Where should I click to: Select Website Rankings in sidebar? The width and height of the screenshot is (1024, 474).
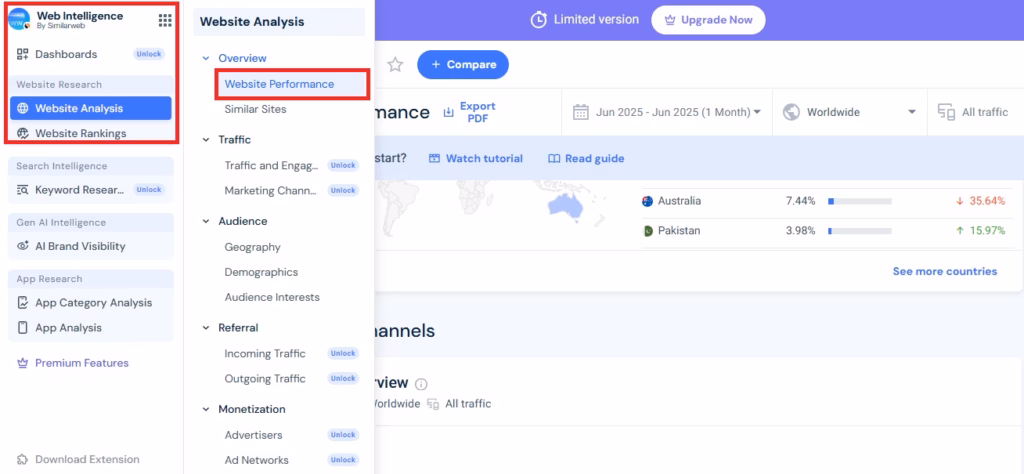pos(80,133)
